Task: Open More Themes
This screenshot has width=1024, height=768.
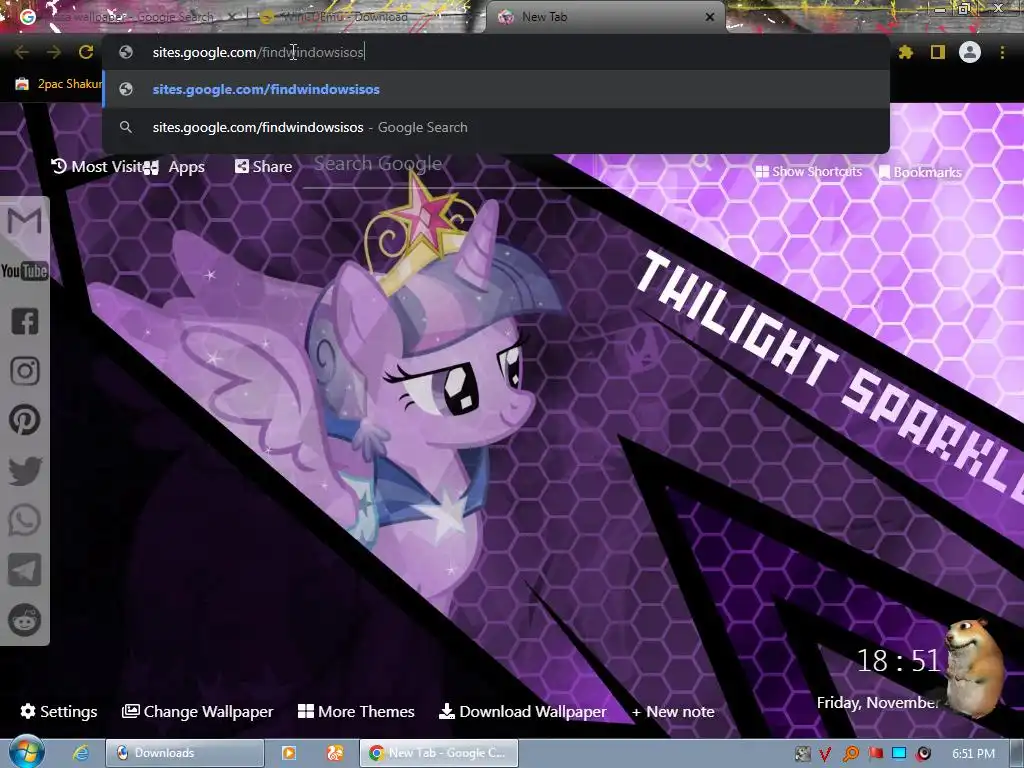Action: pyautogui.click(x=356, y=711)
